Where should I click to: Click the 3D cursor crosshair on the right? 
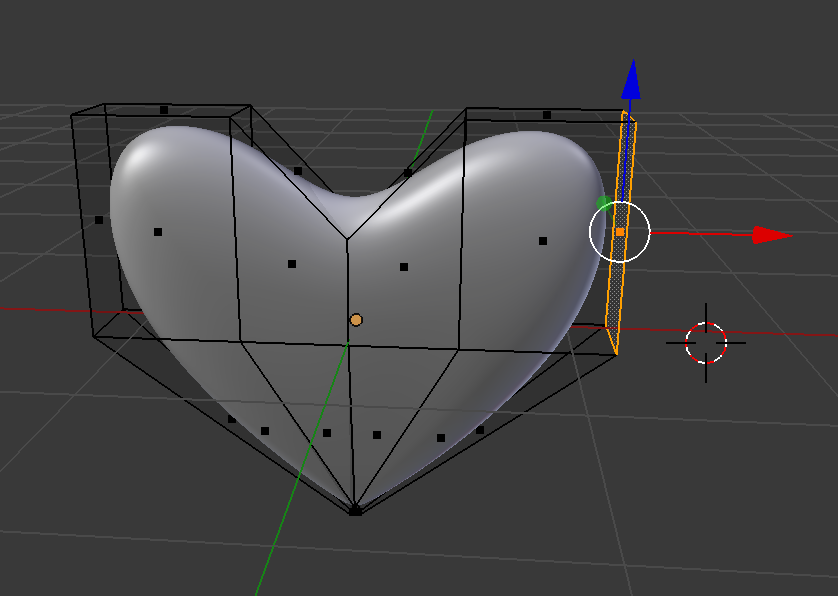click(706, 341)
